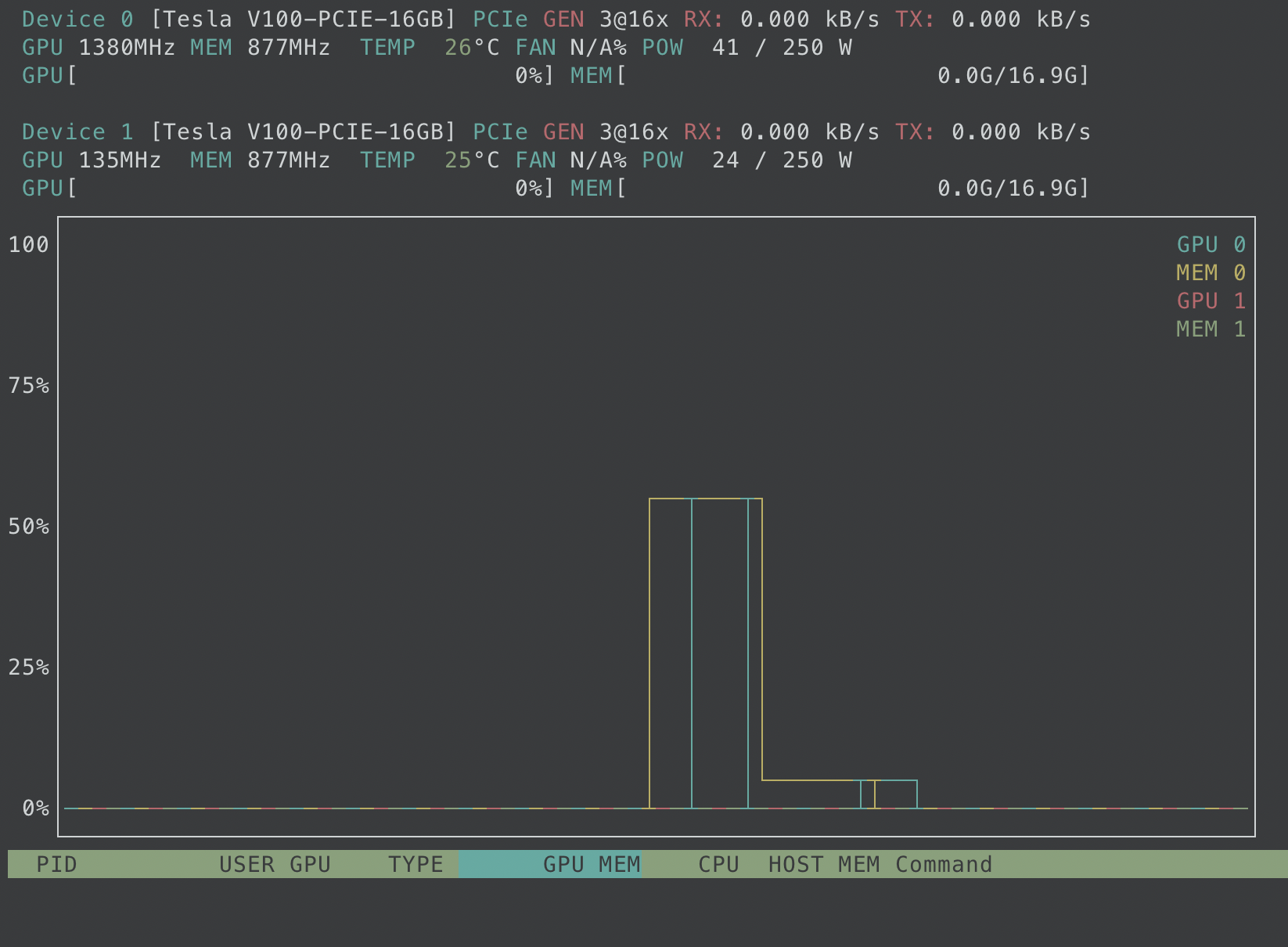This screenshot has width=1288, height=947.
Task: Toggle sorting by the CPU column
Action: [x=718, y=864]
